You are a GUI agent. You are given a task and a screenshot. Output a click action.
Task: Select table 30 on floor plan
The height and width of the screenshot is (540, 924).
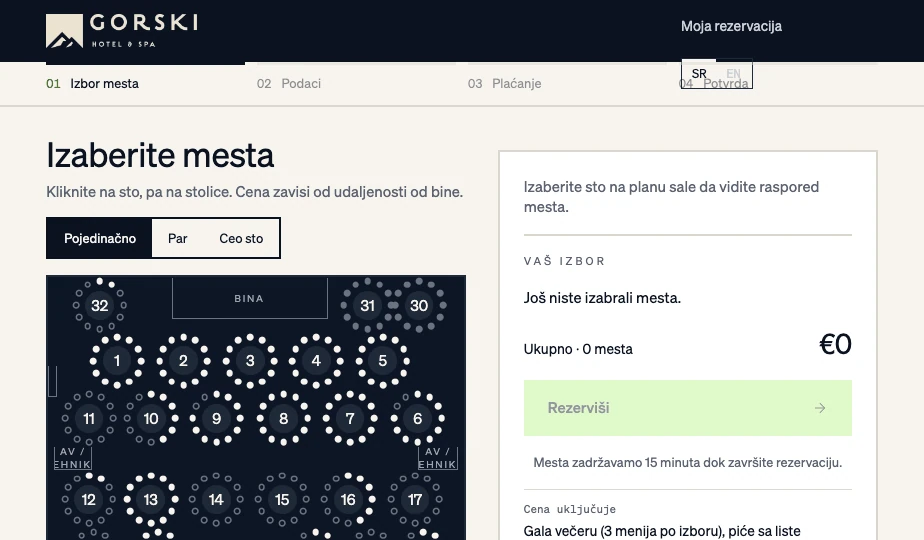419,305
